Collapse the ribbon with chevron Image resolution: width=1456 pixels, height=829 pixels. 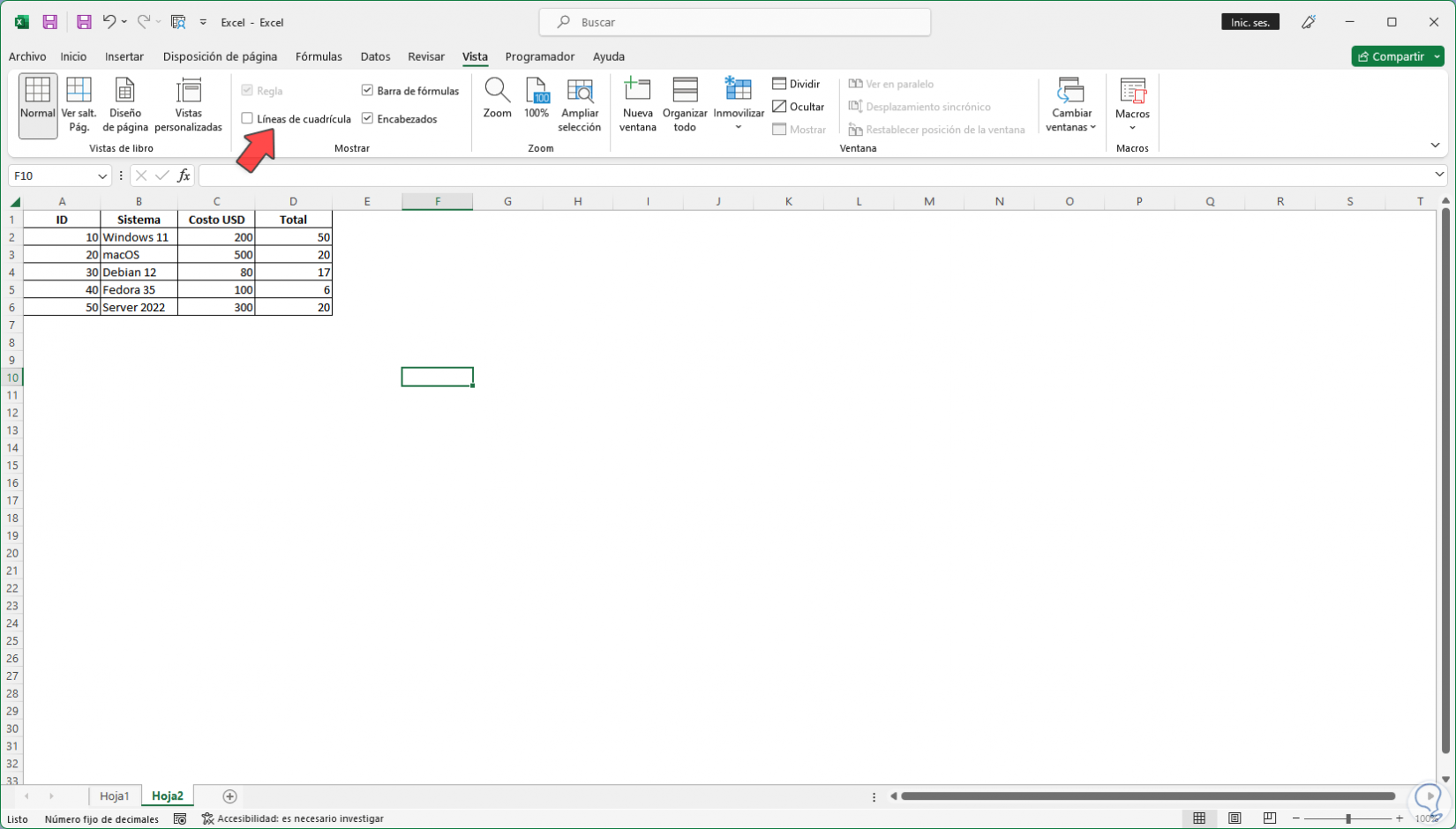coord(1435,146)
